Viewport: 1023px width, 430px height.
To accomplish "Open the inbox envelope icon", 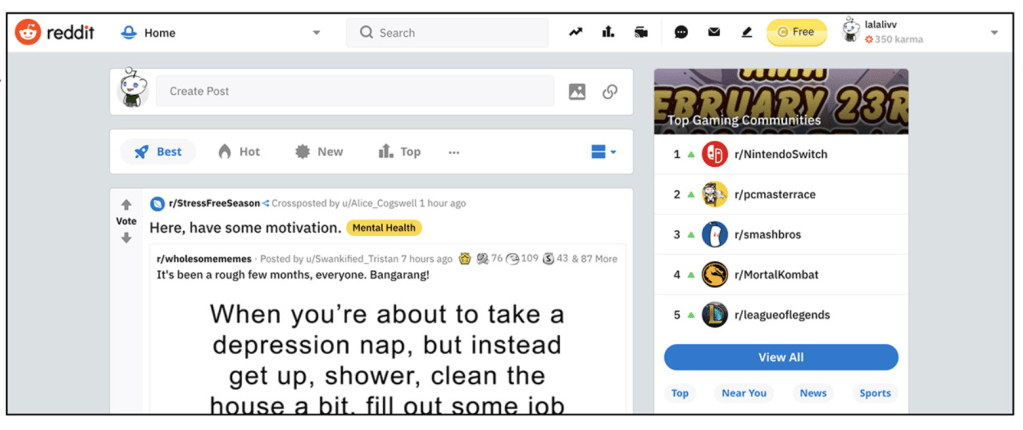I will 714,33.
